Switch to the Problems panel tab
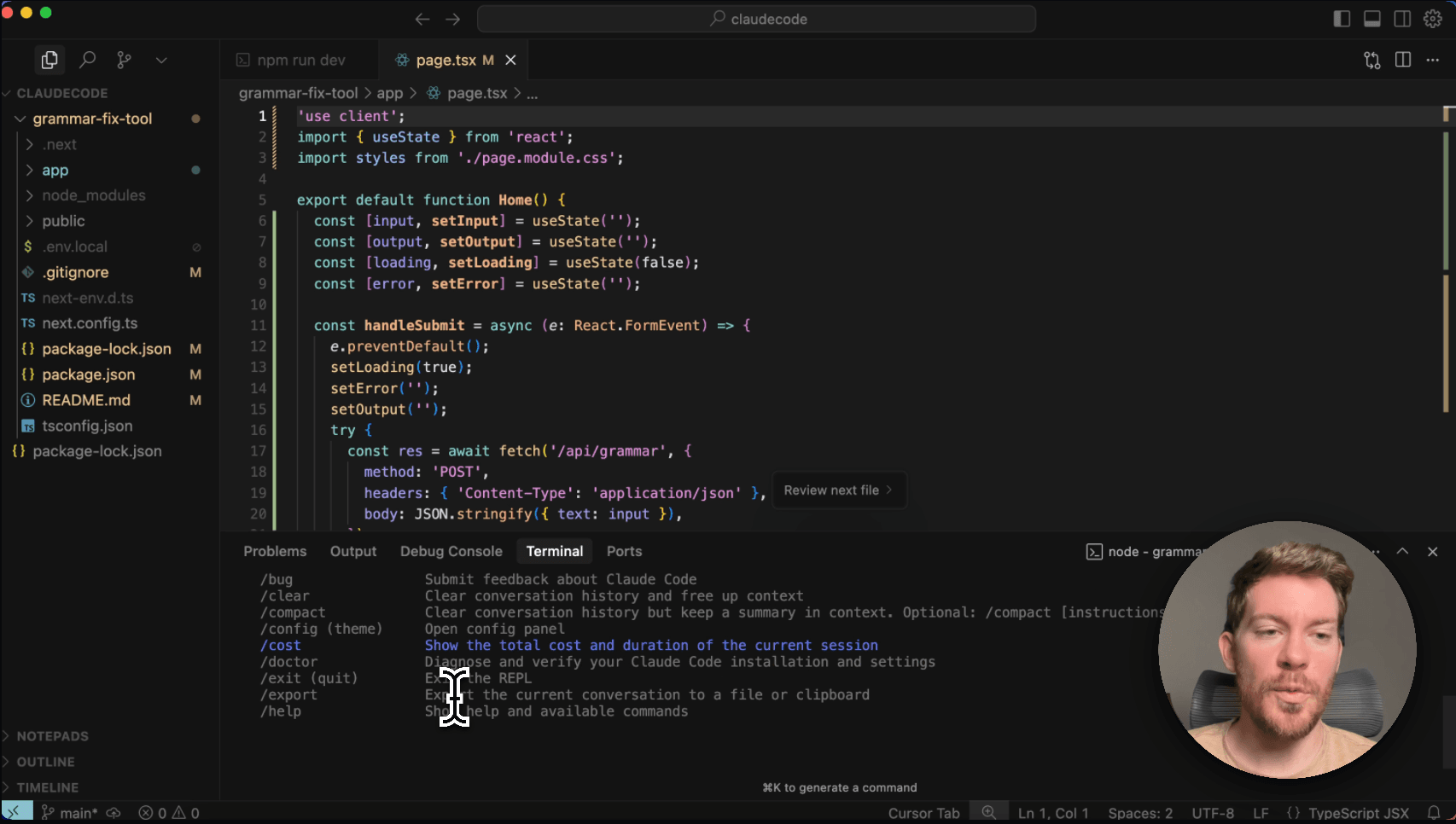This screenshot has height=824, width=1456. point(275,551)
